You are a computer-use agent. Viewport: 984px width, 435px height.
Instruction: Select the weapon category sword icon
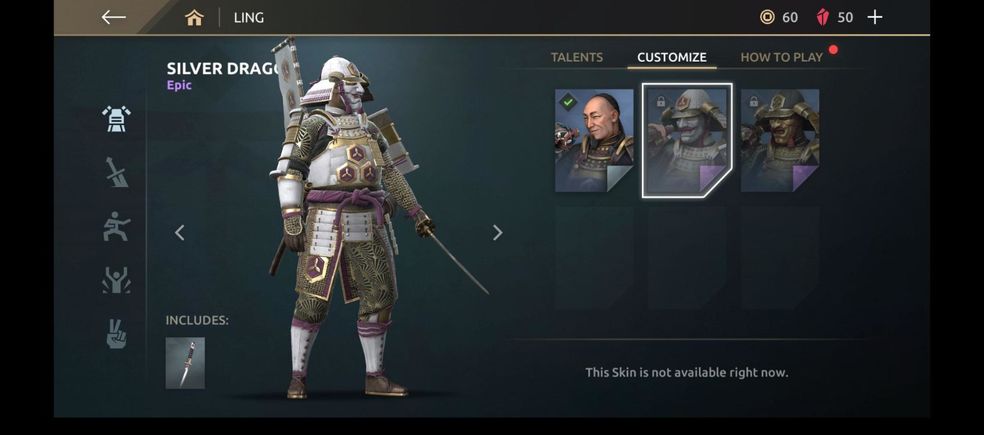point(117,172)
